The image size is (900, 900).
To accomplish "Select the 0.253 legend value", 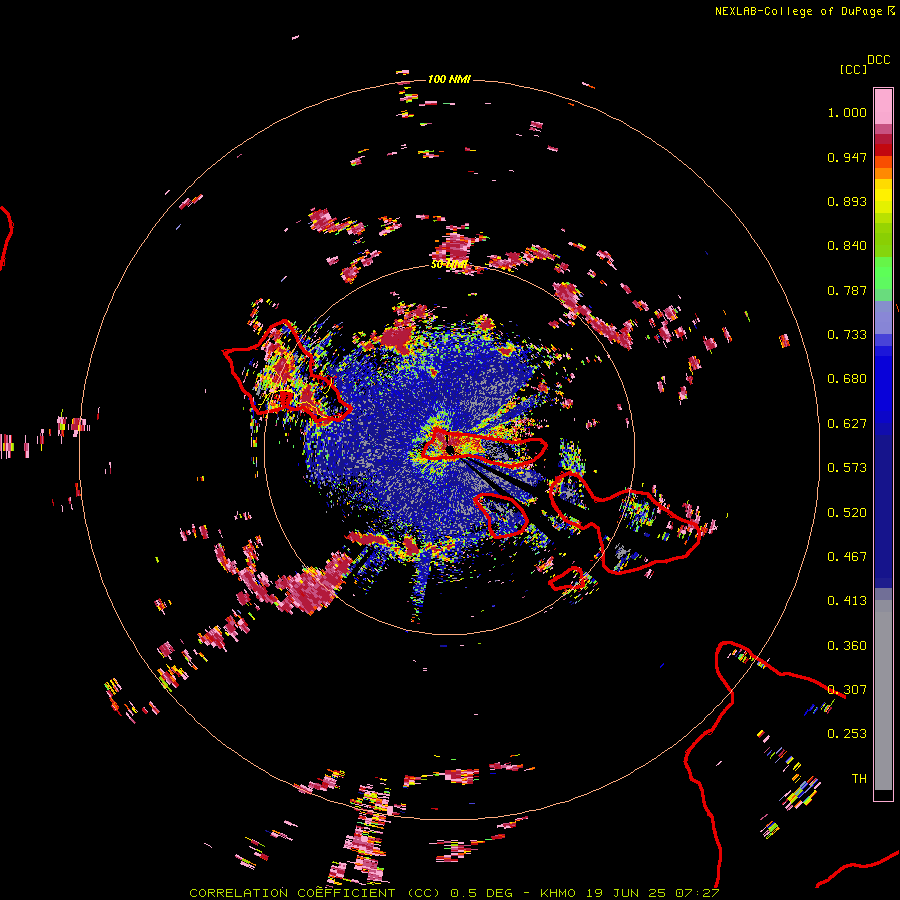I will click(x=847, y=734).
